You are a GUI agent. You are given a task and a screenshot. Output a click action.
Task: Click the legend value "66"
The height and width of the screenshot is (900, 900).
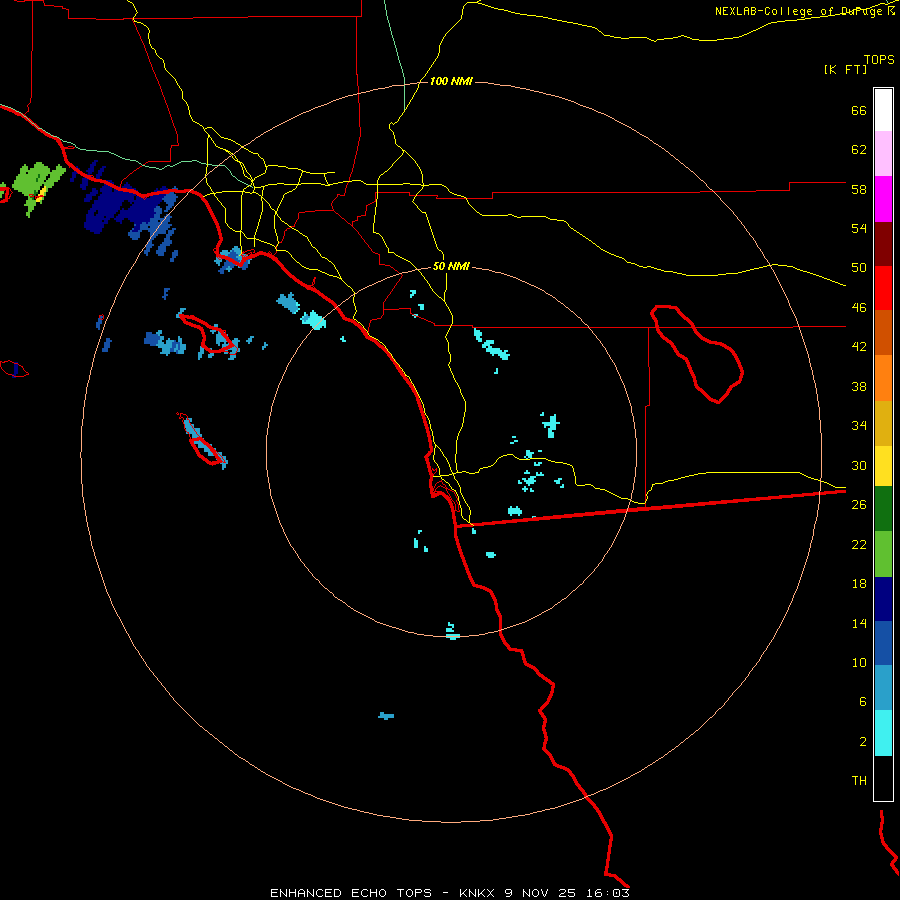[859, 110]
